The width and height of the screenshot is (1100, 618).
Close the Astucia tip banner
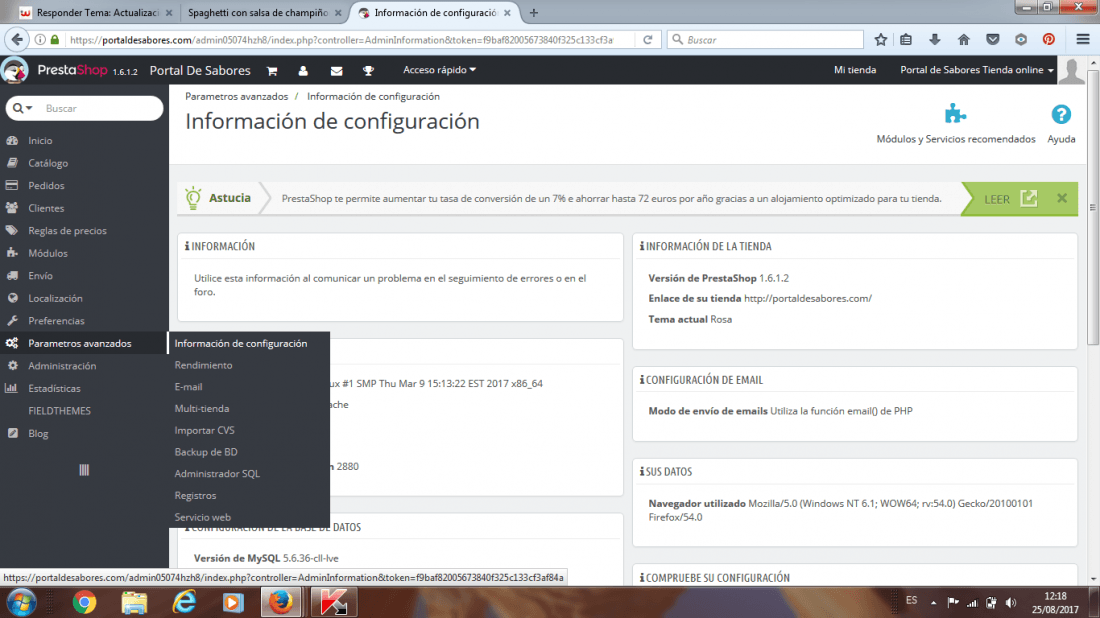click(1062, 199)
